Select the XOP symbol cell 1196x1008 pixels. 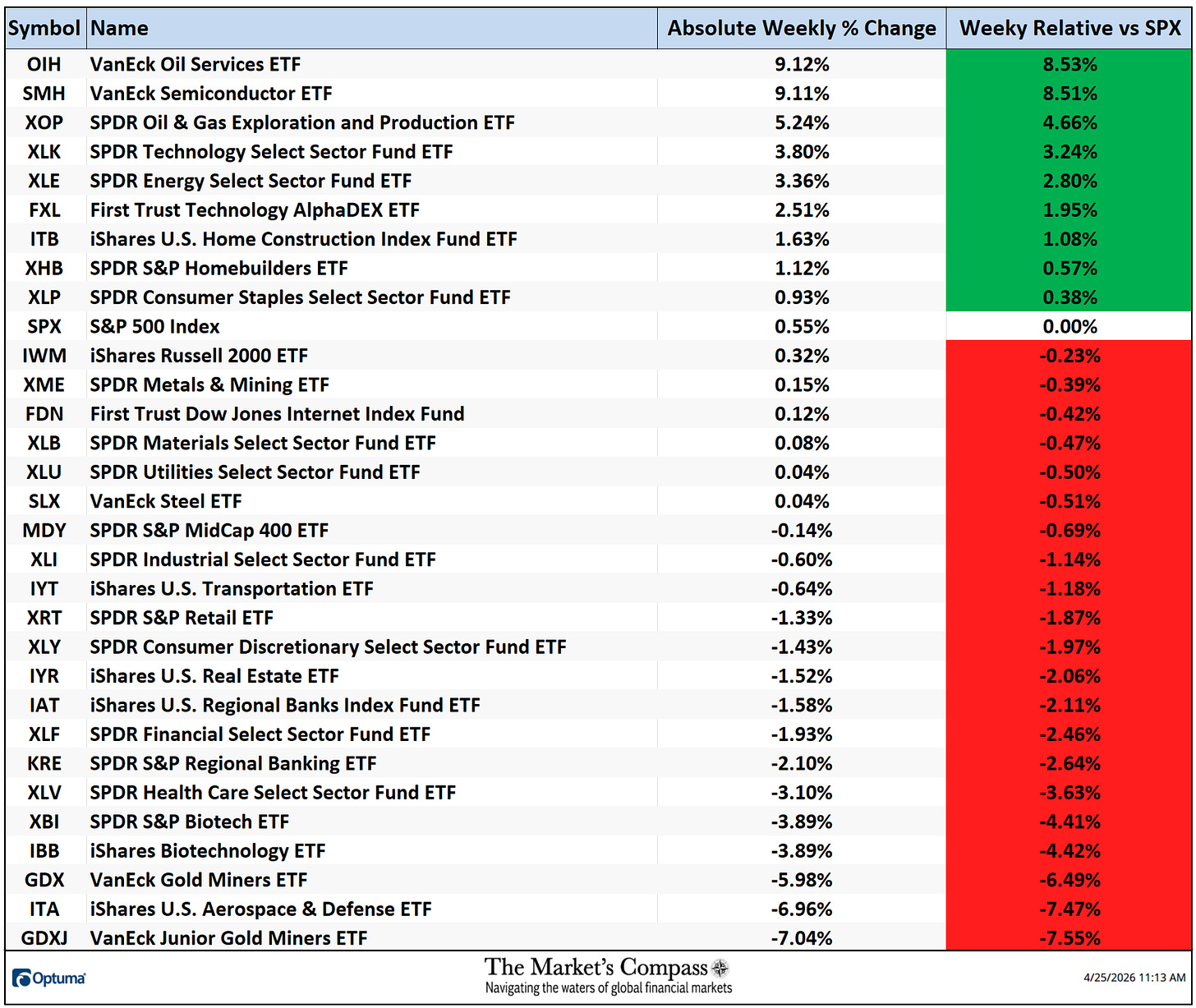(44, 122)
